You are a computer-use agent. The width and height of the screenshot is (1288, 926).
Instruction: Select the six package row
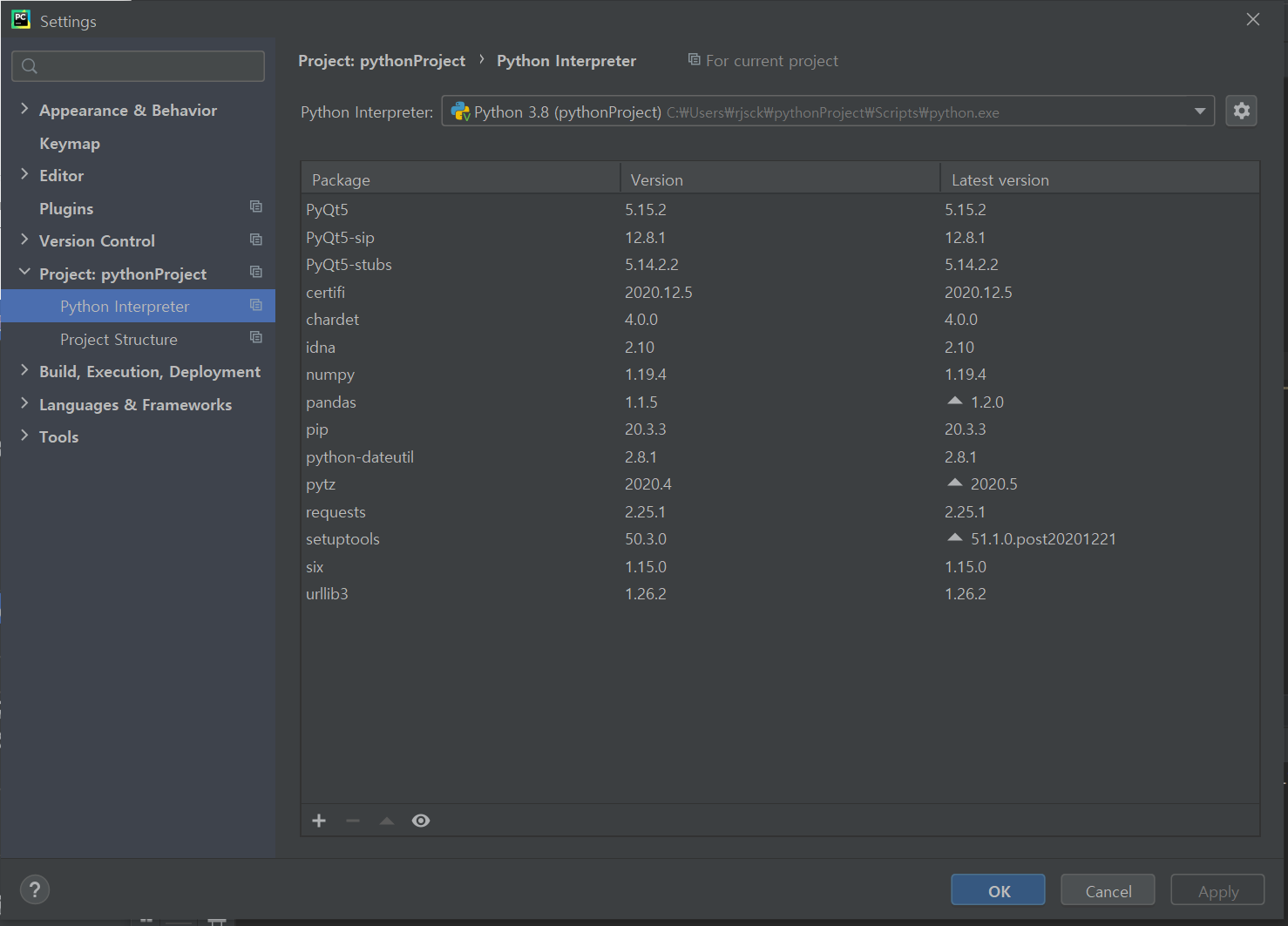(780, 567)
